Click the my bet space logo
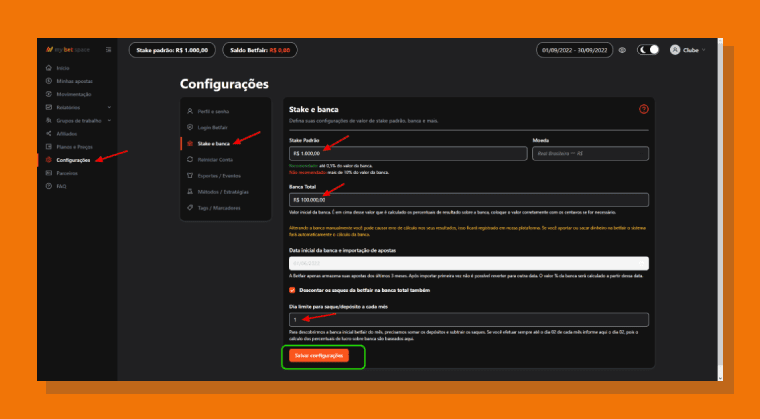Viewport: 760px width, 419px height. coord(67,50)
